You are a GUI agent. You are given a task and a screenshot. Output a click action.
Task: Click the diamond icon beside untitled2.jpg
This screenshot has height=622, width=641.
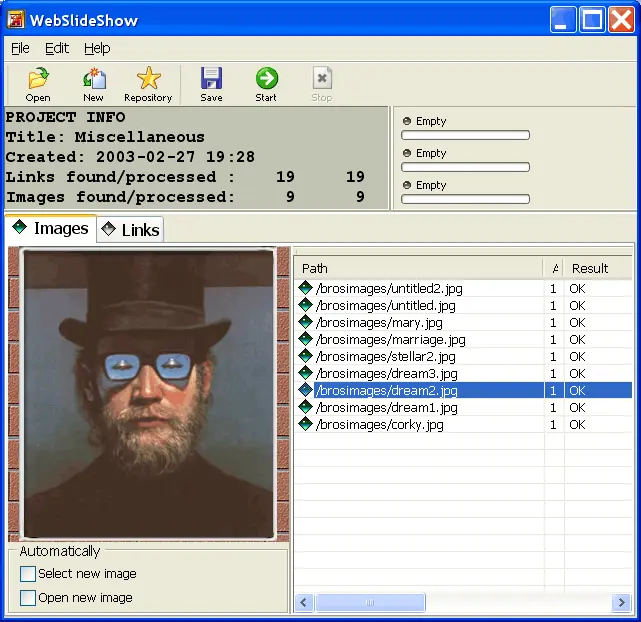click(x=306, y=289)
